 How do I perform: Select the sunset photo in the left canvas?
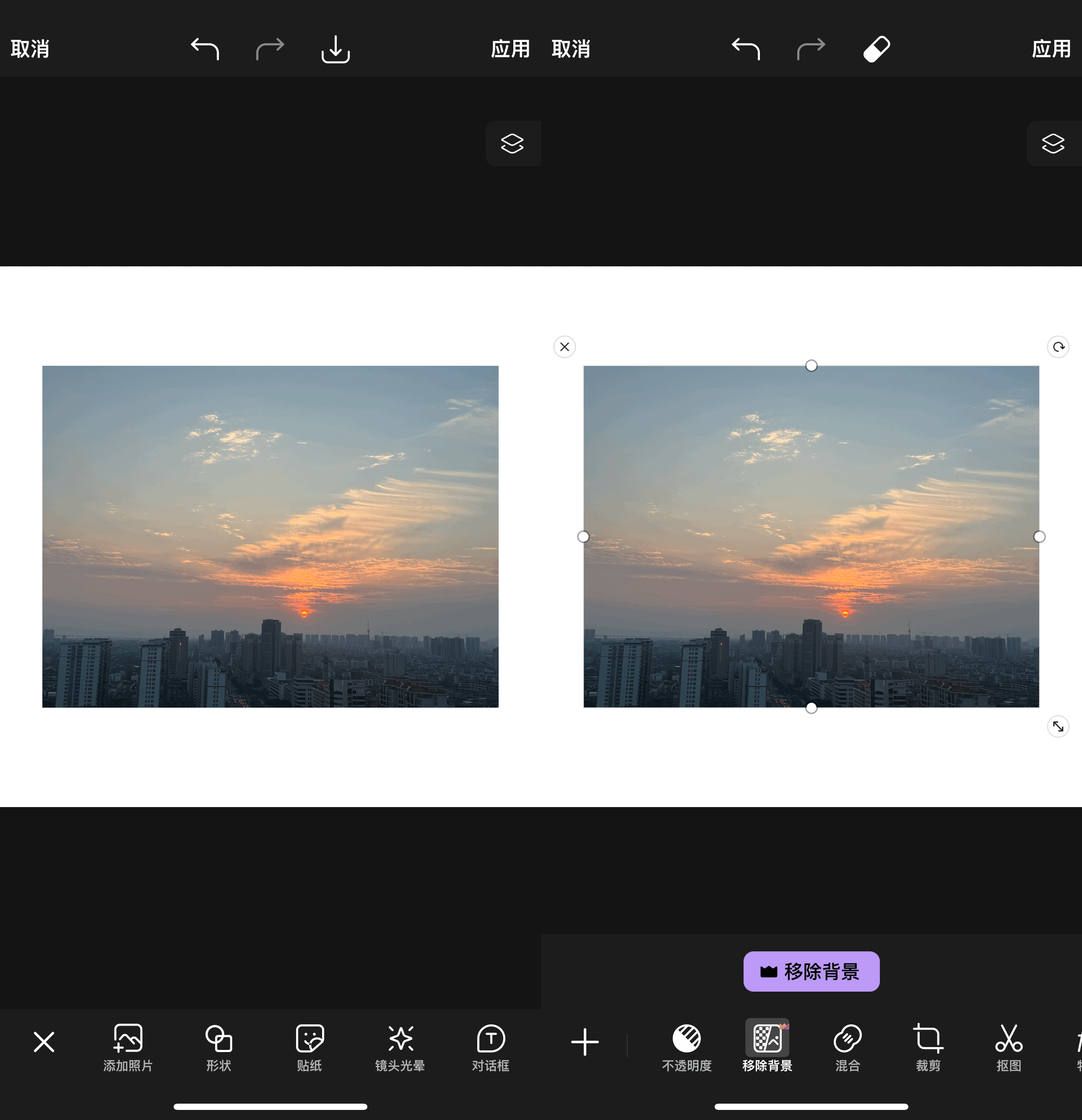[270, 537]
